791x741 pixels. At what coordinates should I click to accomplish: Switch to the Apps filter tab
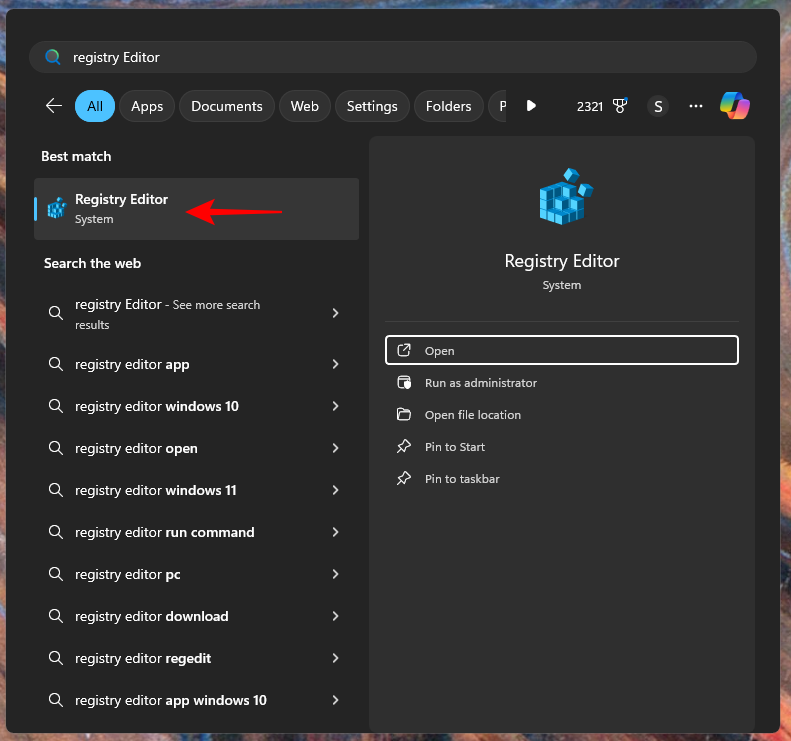(x=147, y=106)
